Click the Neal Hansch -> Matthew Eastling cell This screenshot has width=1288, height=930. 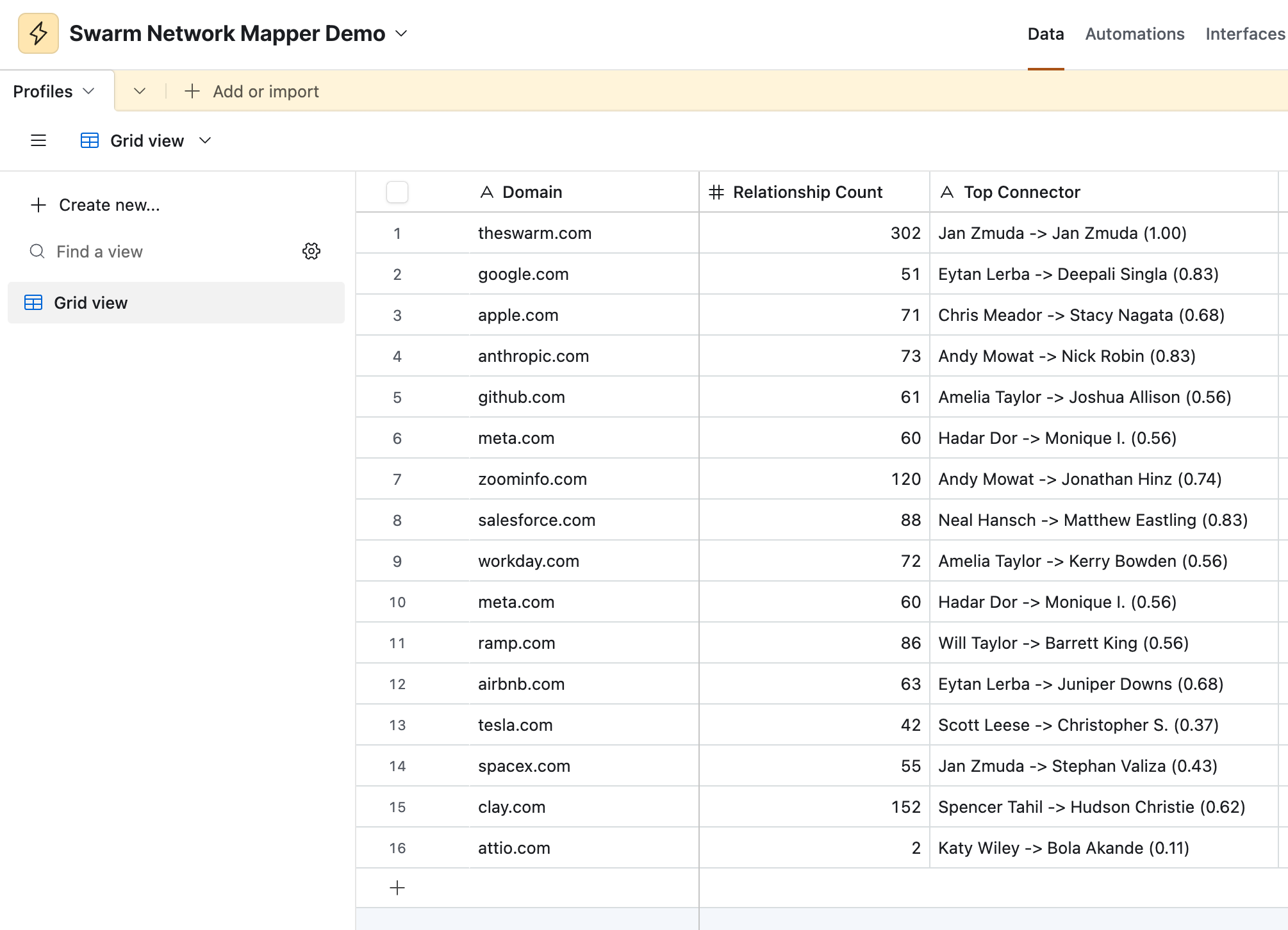tap(1103, 520)
